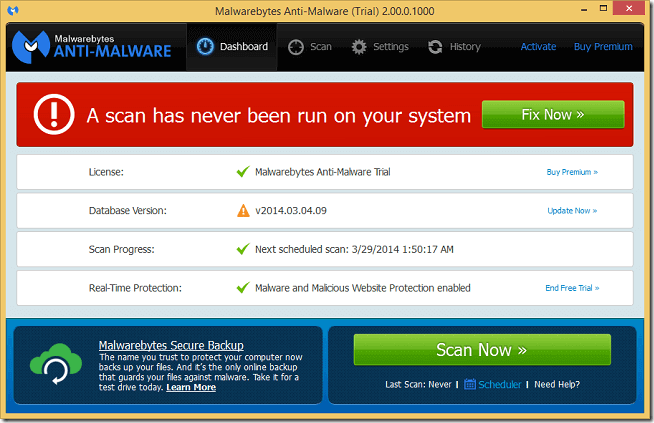Click the License: row label
The image size is (654, 423).
[x=106, y=172]
